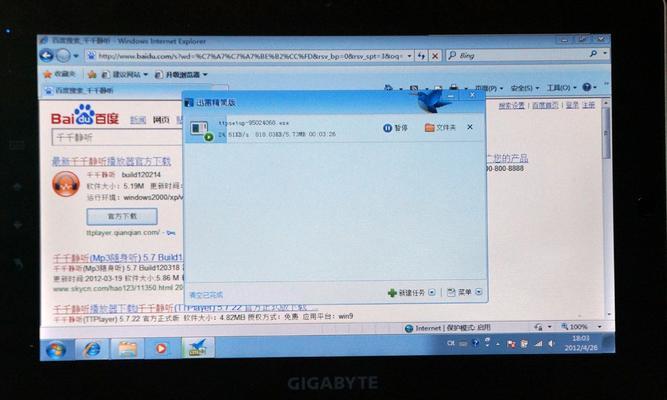
Task: Click the add to favorites bar star icon
Action: [91, 74]
